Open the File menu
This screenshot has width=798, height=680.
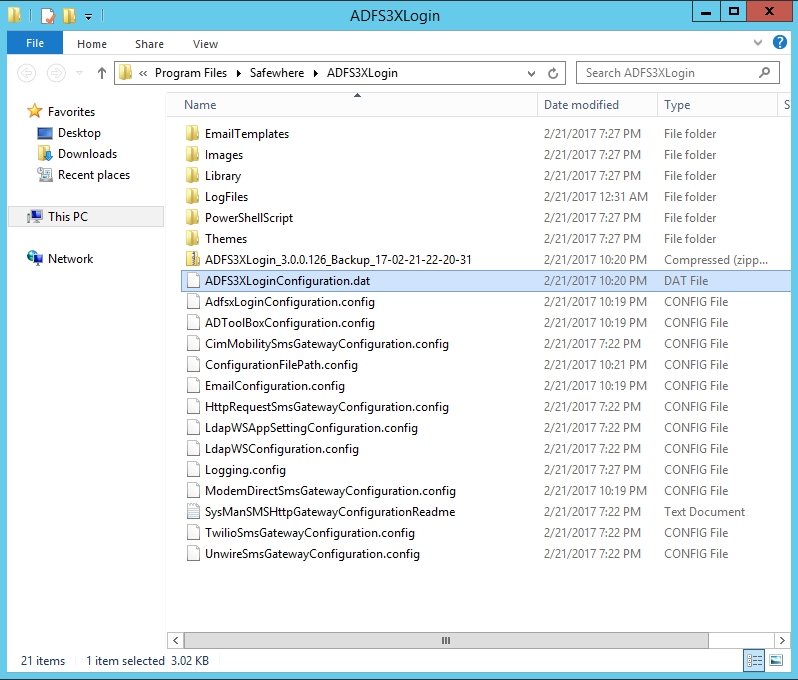click(x=35, y=44)
